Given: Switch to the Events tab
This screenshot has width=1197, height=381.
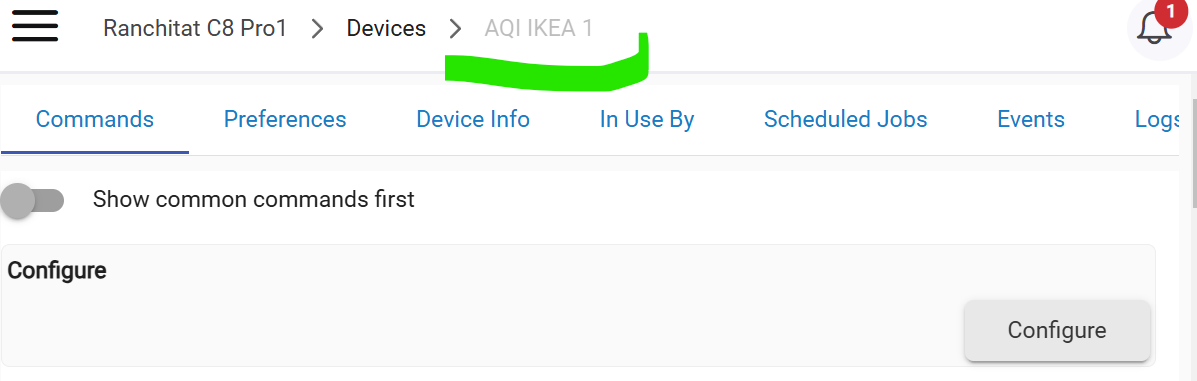Looking at the screenshot, I should pyautogui.click(x=1031, y=119).
